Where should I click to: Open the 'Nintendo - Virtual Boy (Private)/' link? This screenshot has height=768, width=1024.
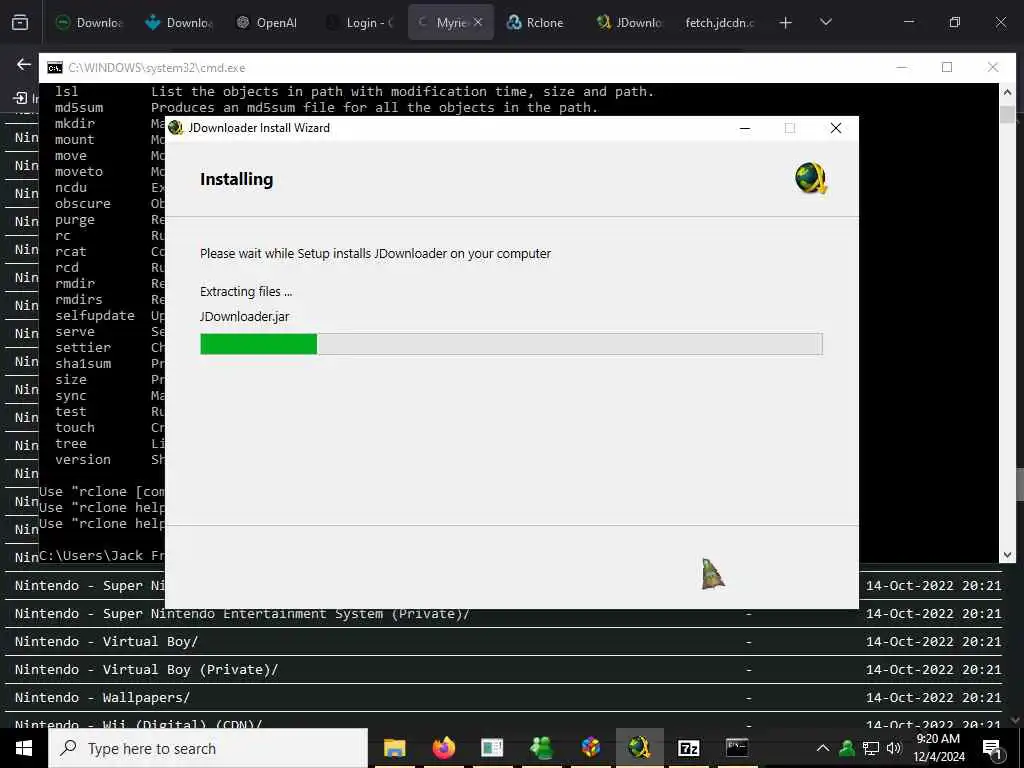pos(146,670)
